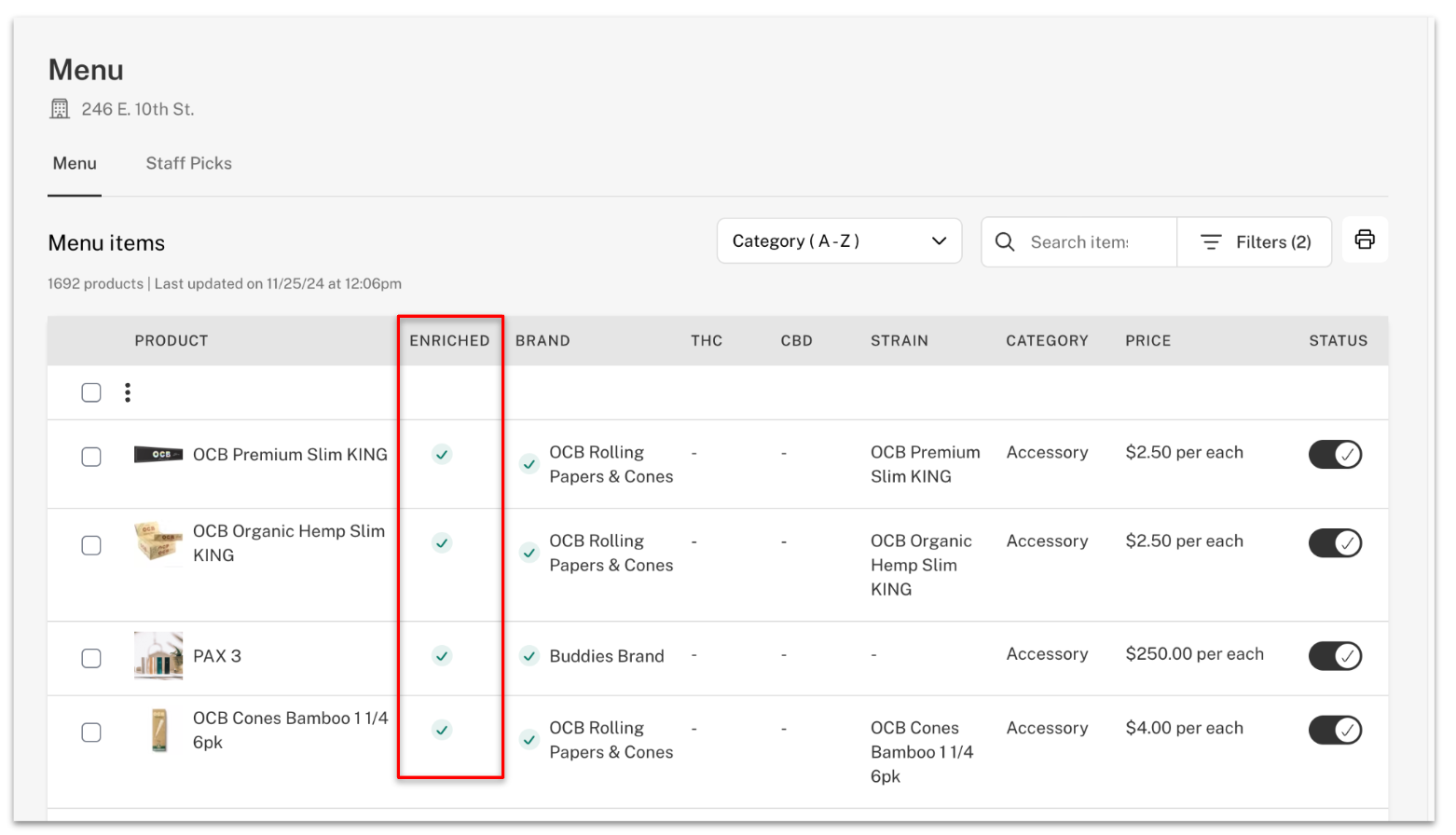
Task: Select OCB Organic Hemp Slim KING checkbox
Action: click(x=91, y=545)
